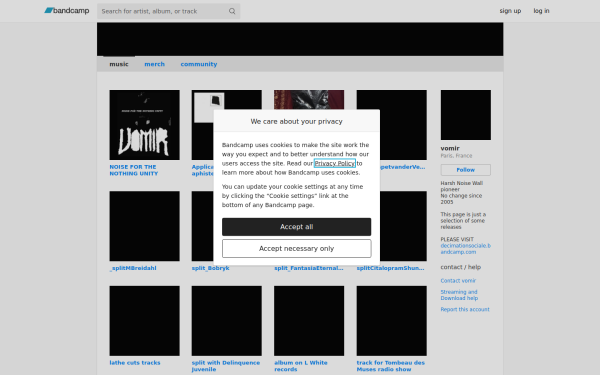Image resolution: width=600 pixels, height=375 pixels.
Task: Open lathe cuts tracks album cover
Action: 144,321
